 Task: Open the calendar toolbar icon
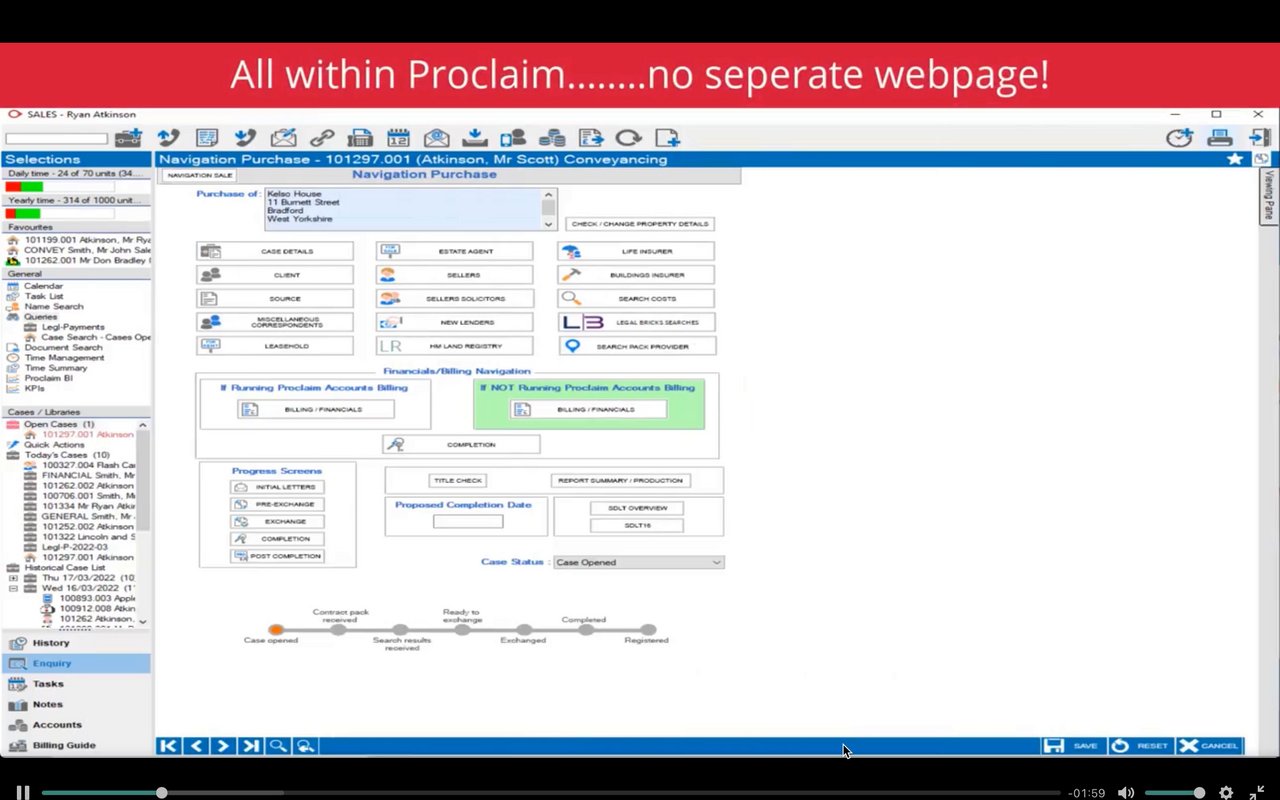(398, 138)
